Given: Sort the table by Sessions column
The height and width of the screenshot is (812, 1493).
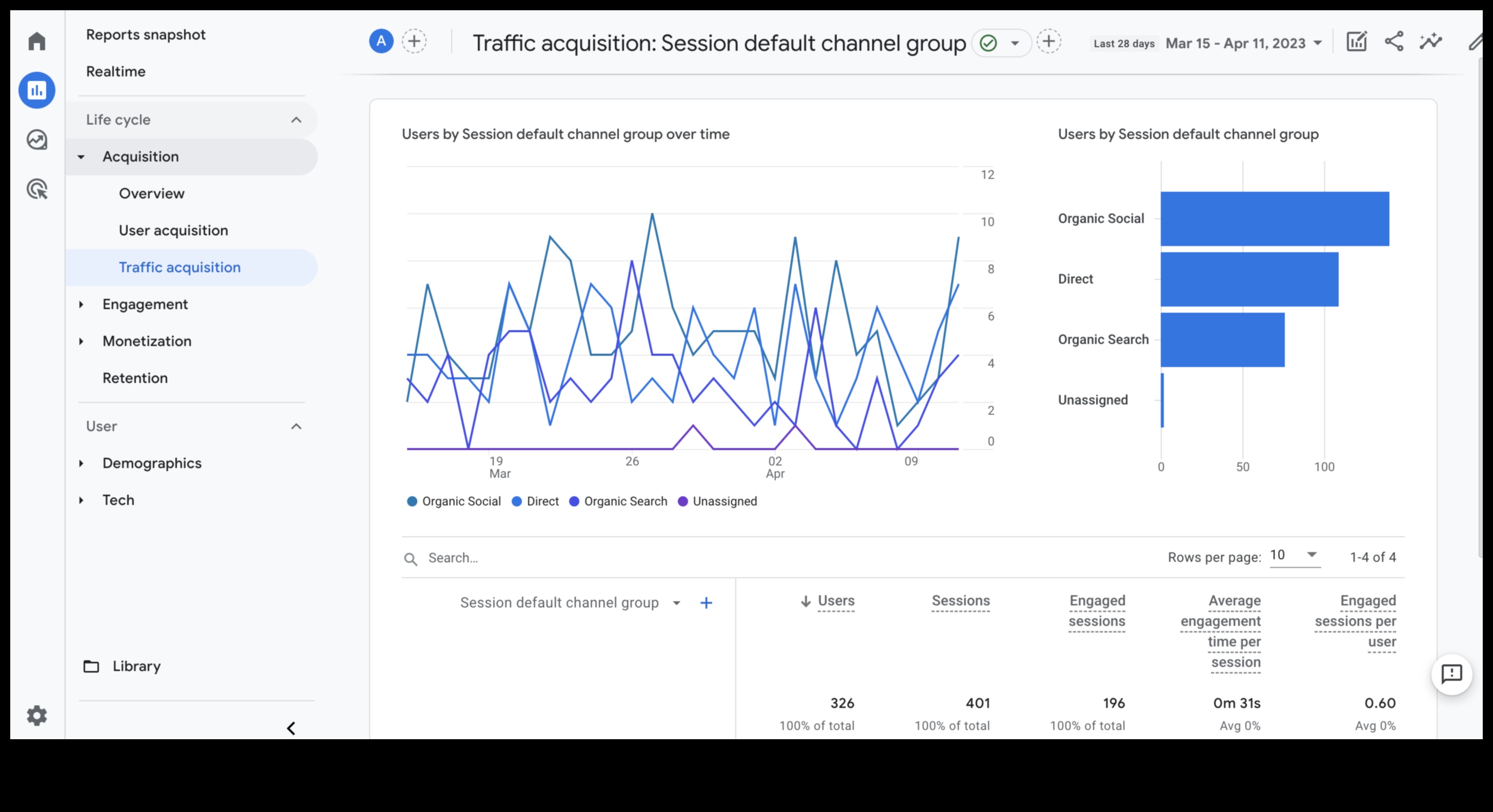Looking at the screenshot, I should [961, 601].
